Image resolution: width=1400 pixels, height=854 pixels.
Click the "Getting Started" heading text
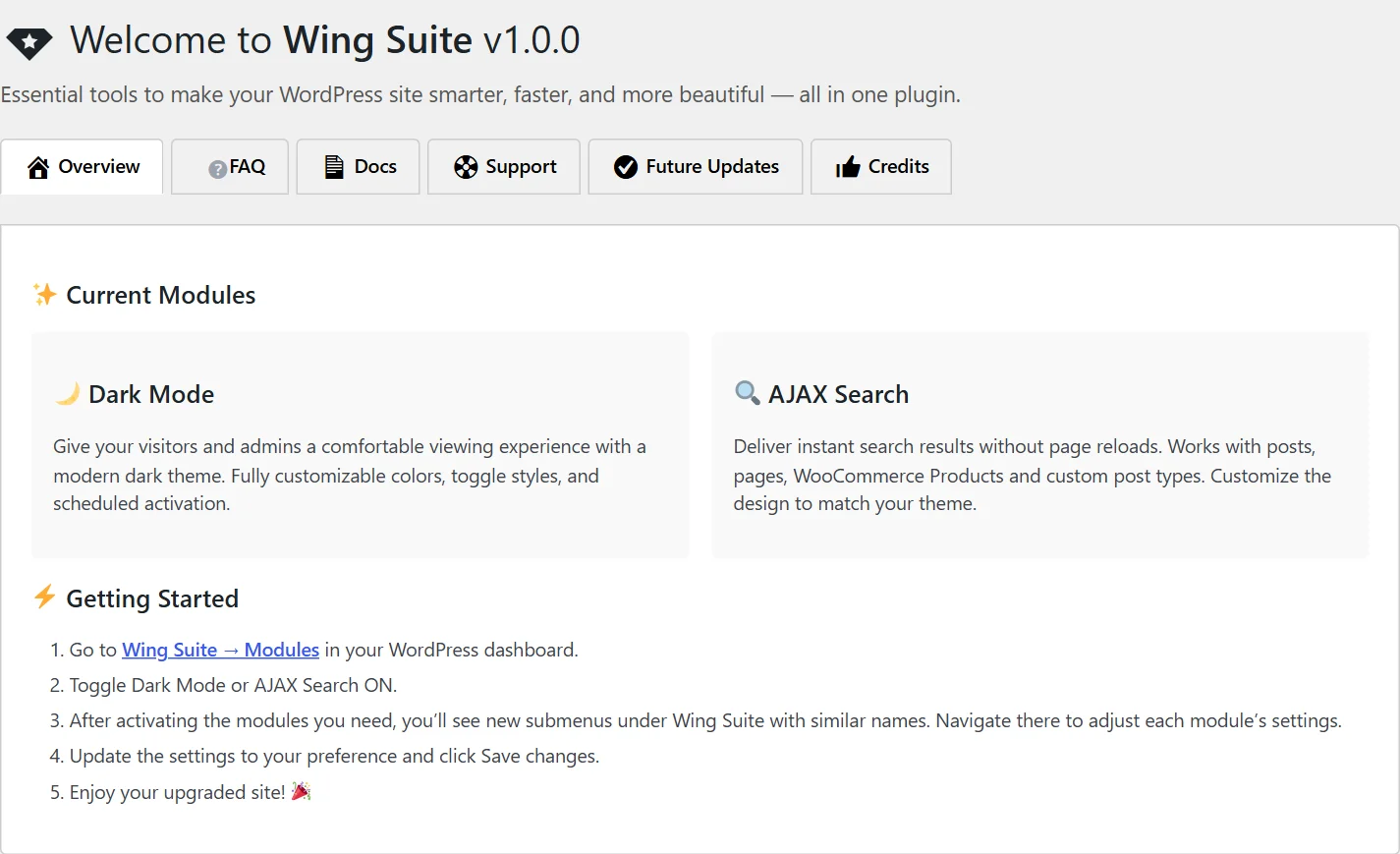click(152, 598)
